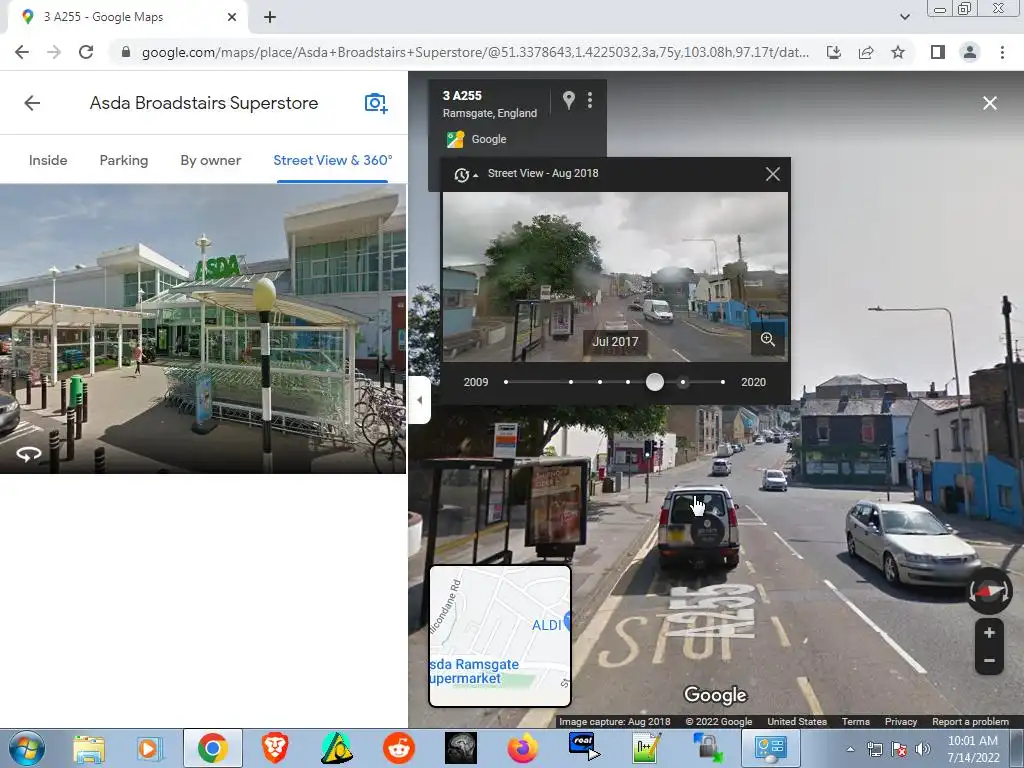Click the Privacy link
The height and width of the screenshot is (768, 1024).
pos(901,722)
